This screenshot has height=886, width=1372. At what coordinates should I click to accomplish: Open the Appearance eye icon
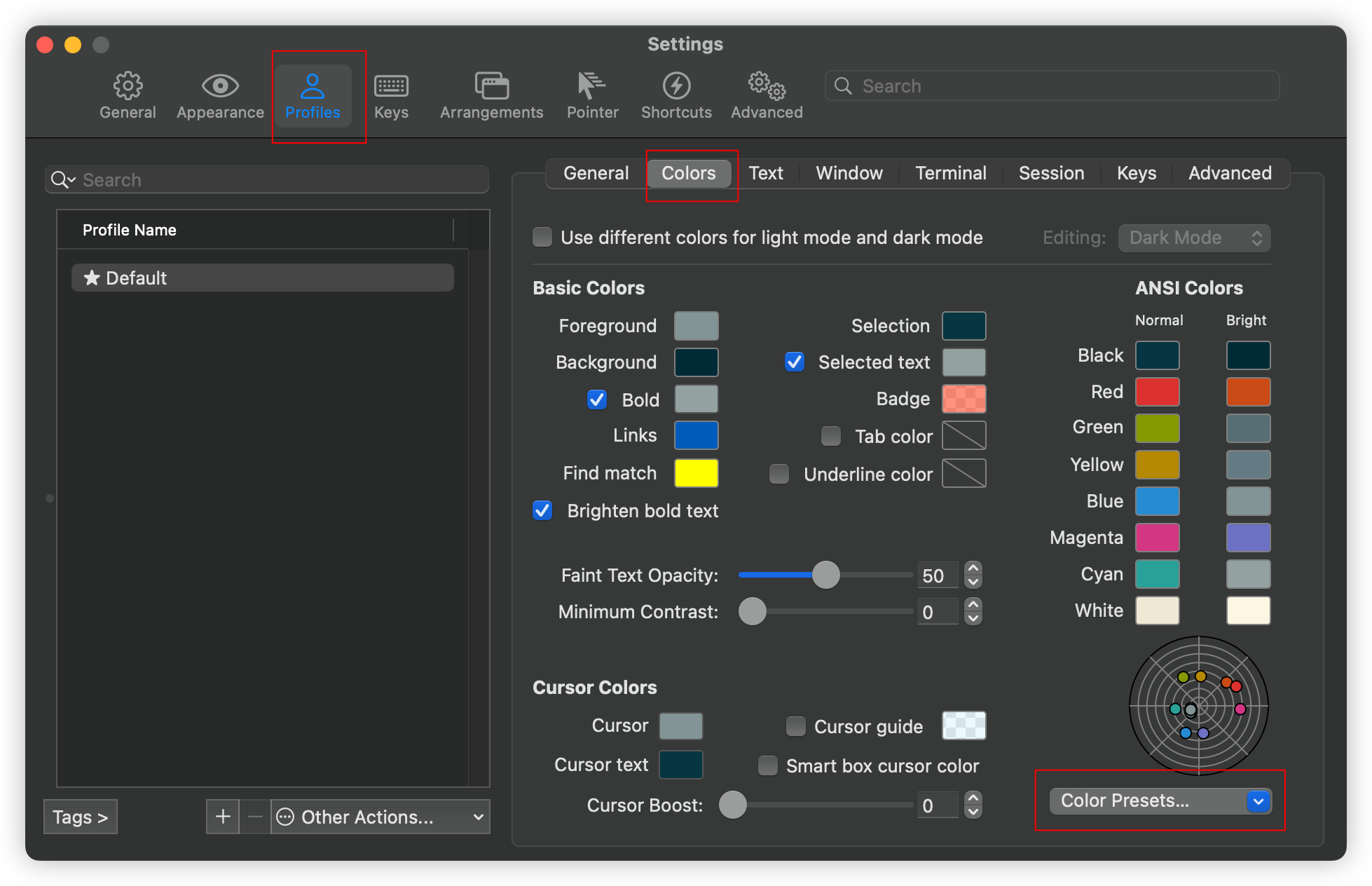tap(220, 86)
